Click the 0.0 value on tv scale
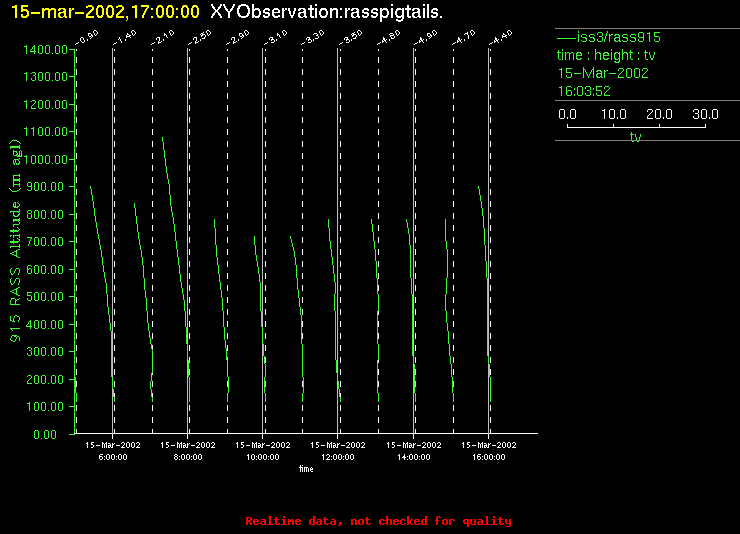This screenshot has width=740, height=534. [x=567, y=114]
